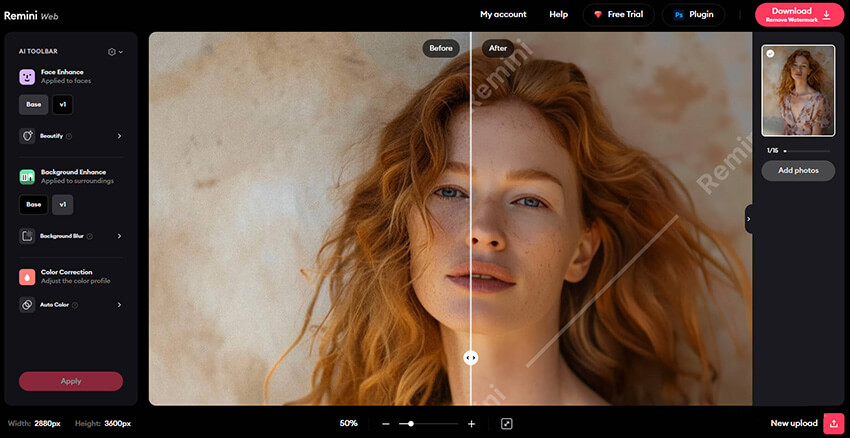Open the Help menu
This screenshot has height=438, width=850.
558,15
